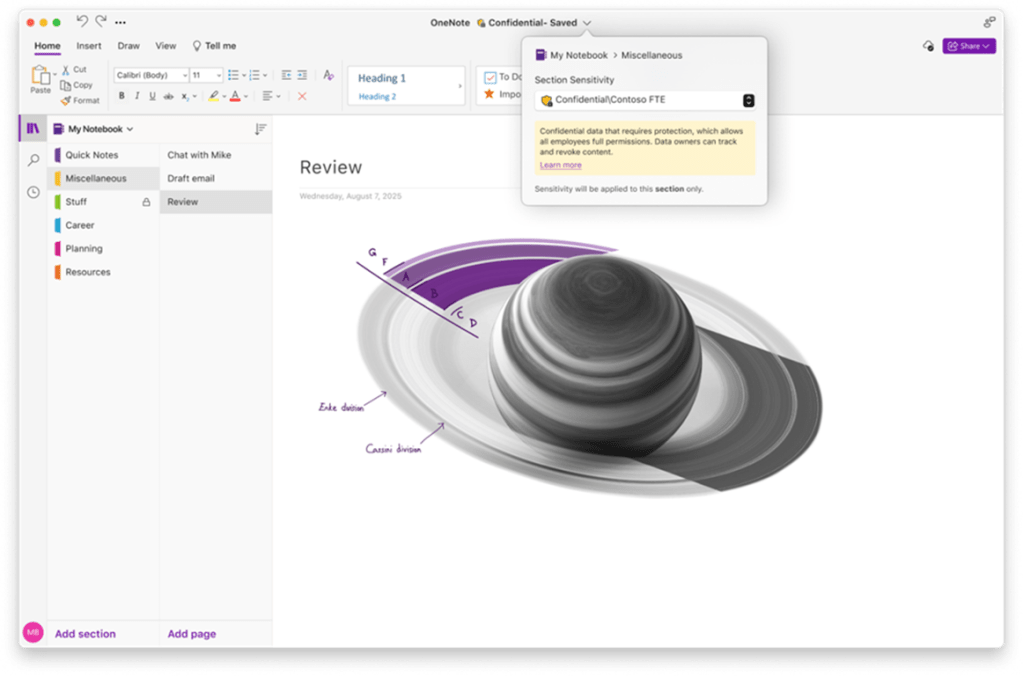Open the Insert ribbon tab

coord(89,46)
